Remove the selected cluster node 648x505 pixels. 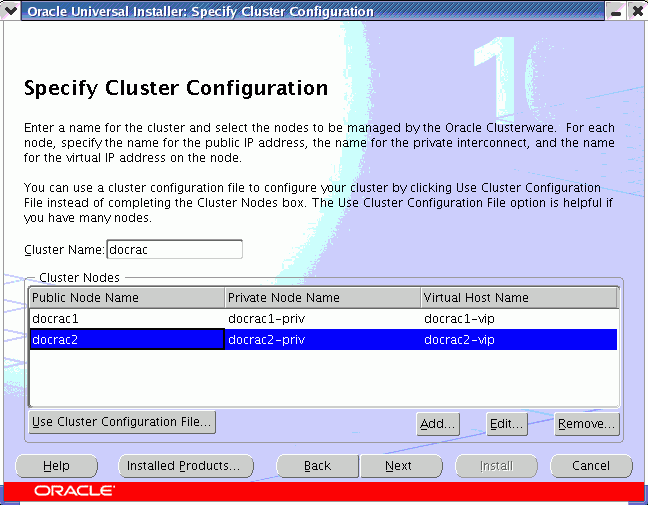[587, 424]
